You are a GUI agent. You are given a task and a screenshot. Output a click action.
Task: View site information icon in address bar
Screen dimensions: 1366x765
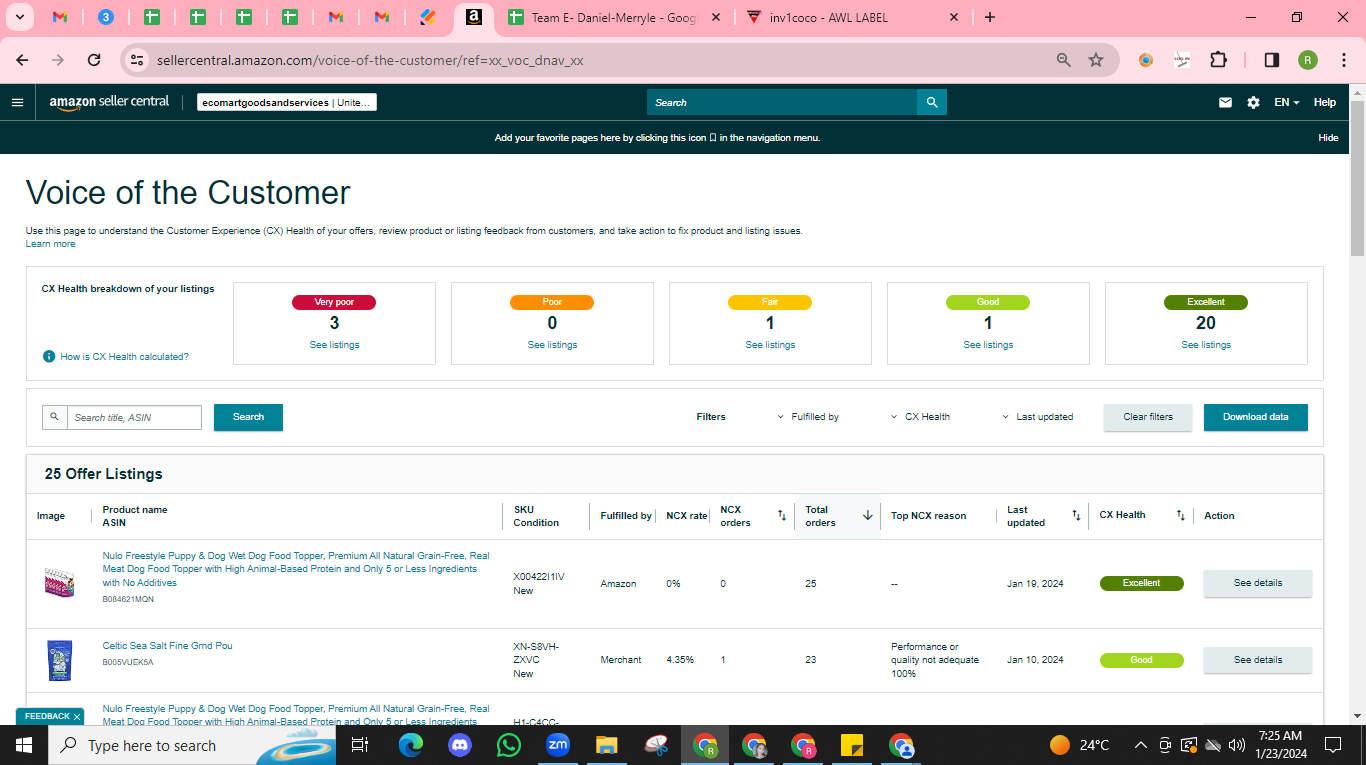[137, 60]
